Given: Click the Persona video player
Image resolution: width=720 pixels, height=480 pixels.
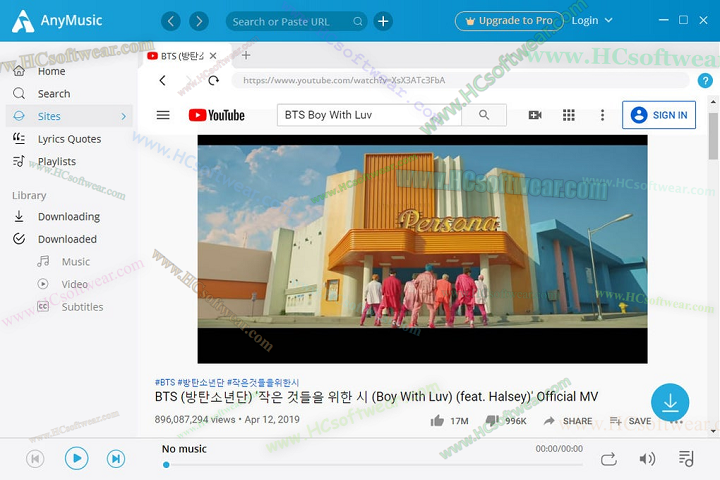Looking at the screenshot, I should [x=422, y=249].
